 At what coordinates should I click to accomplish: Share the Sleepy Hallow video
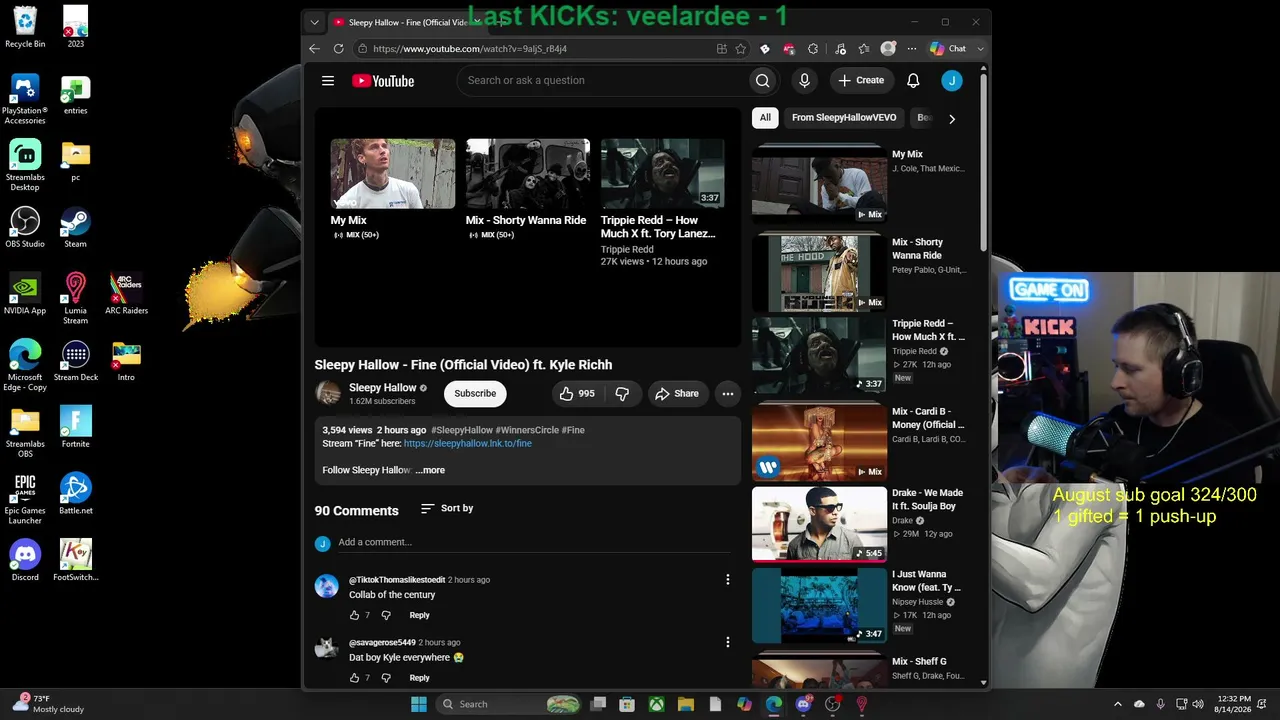(x=677, y=394)
